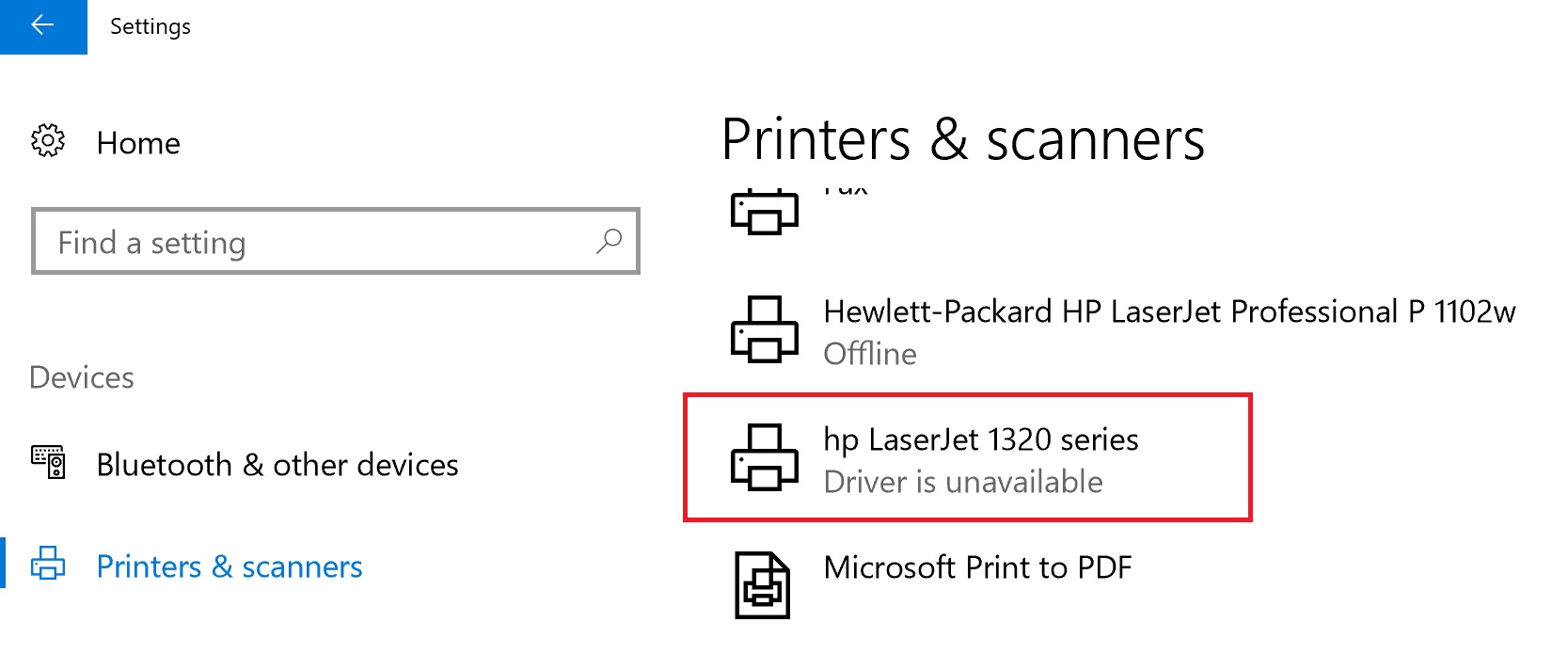Viewport: 1568px width, 670px height.
Task: Click the Printers & scanners sidebar icon
Action: (48, 565)
